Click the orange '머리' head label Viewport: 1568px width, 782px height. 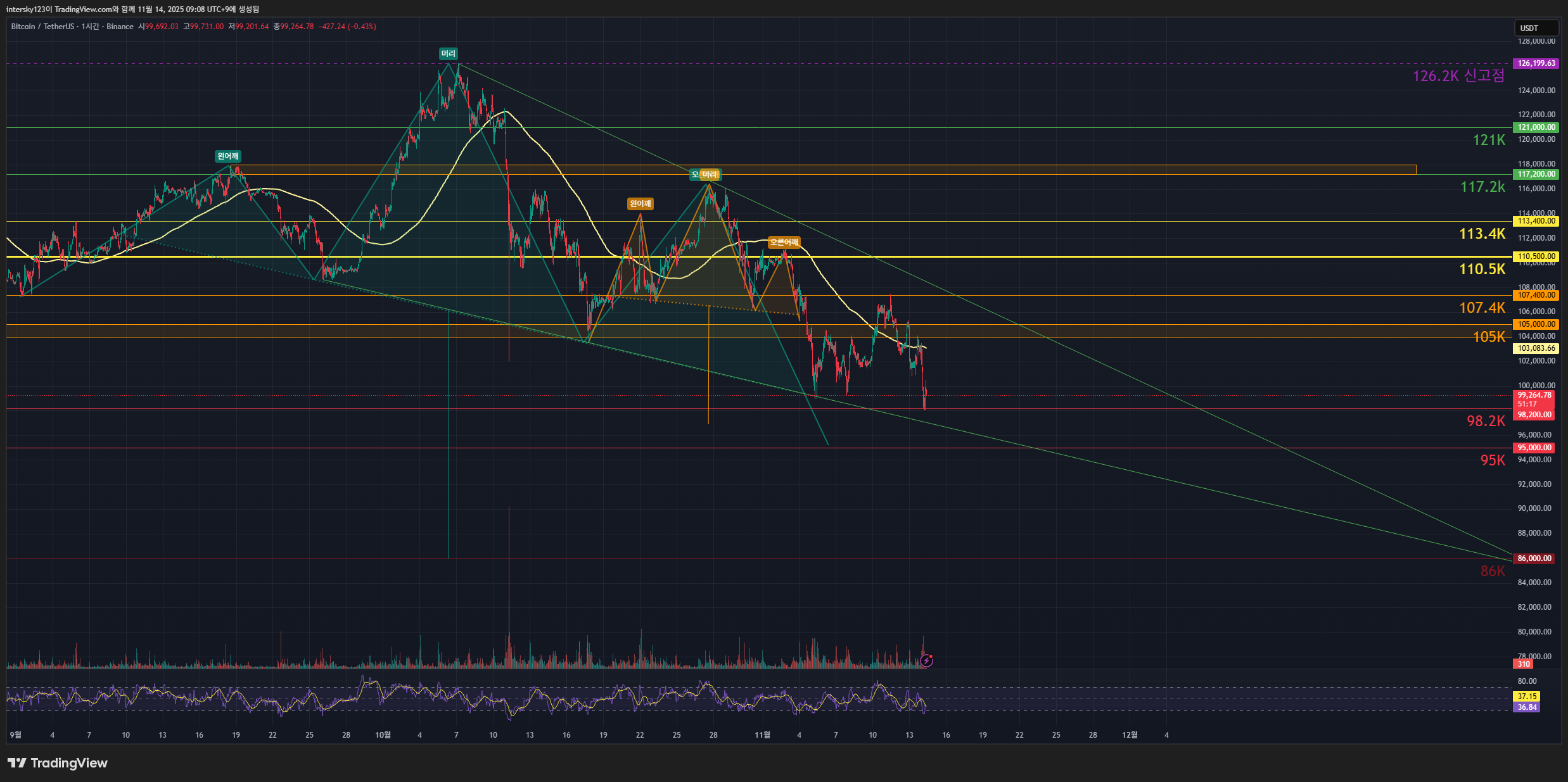point(710,175)
